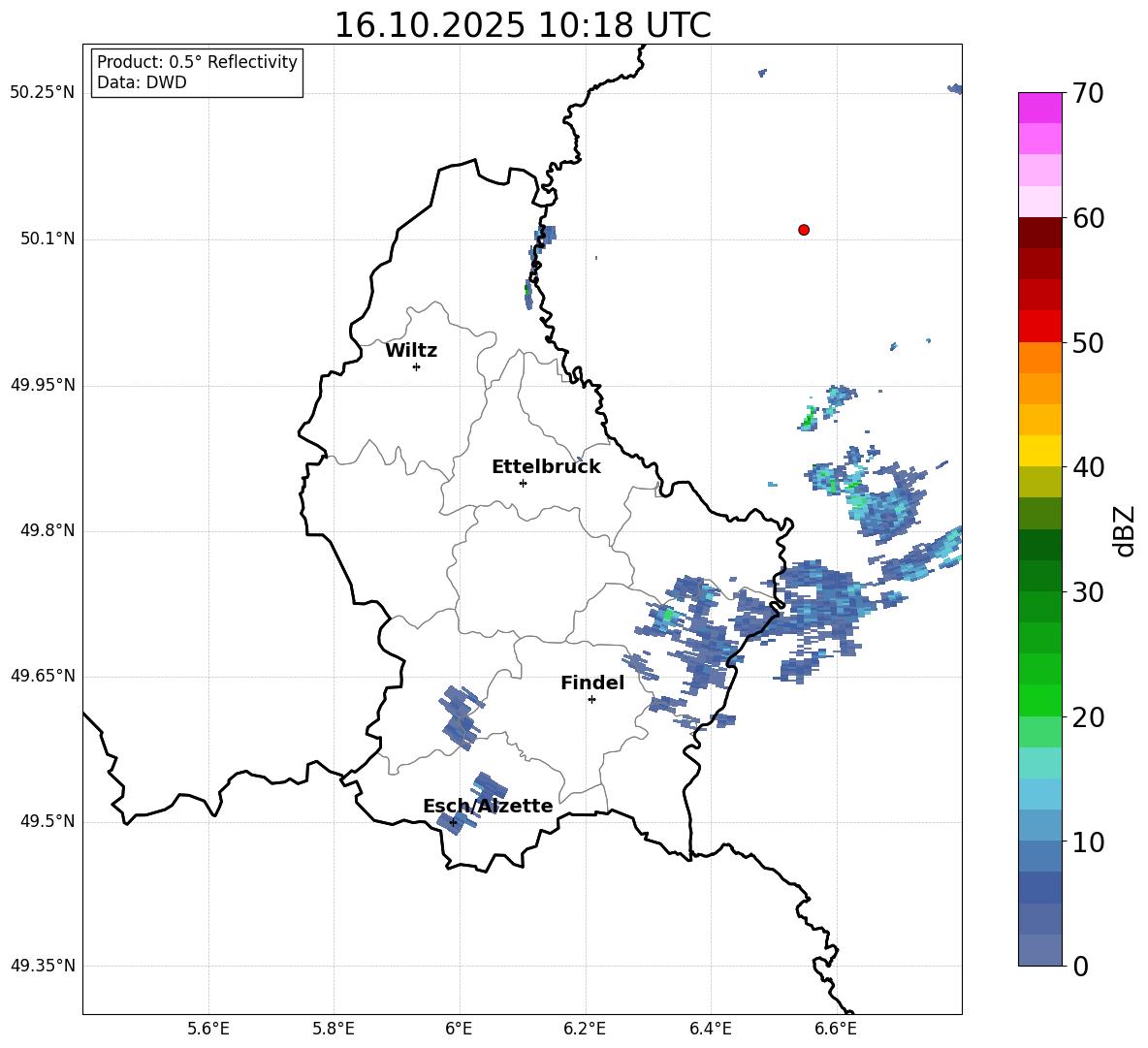This screenshot has width=1148, height=1048.
Task: Click the 49.65°N latitude label
Action: 43,676
